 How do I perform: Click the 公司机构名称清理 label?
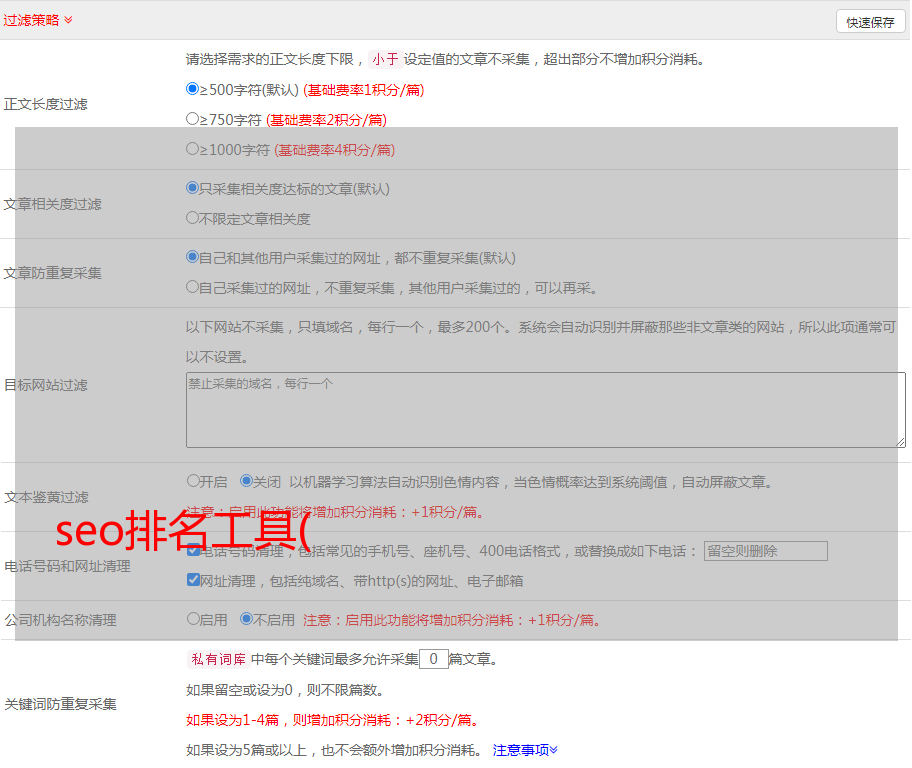60,620
